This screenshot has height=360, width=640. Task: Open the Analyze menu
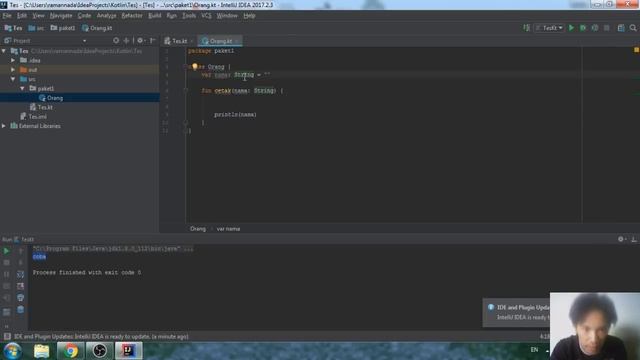tap(107, 16)
